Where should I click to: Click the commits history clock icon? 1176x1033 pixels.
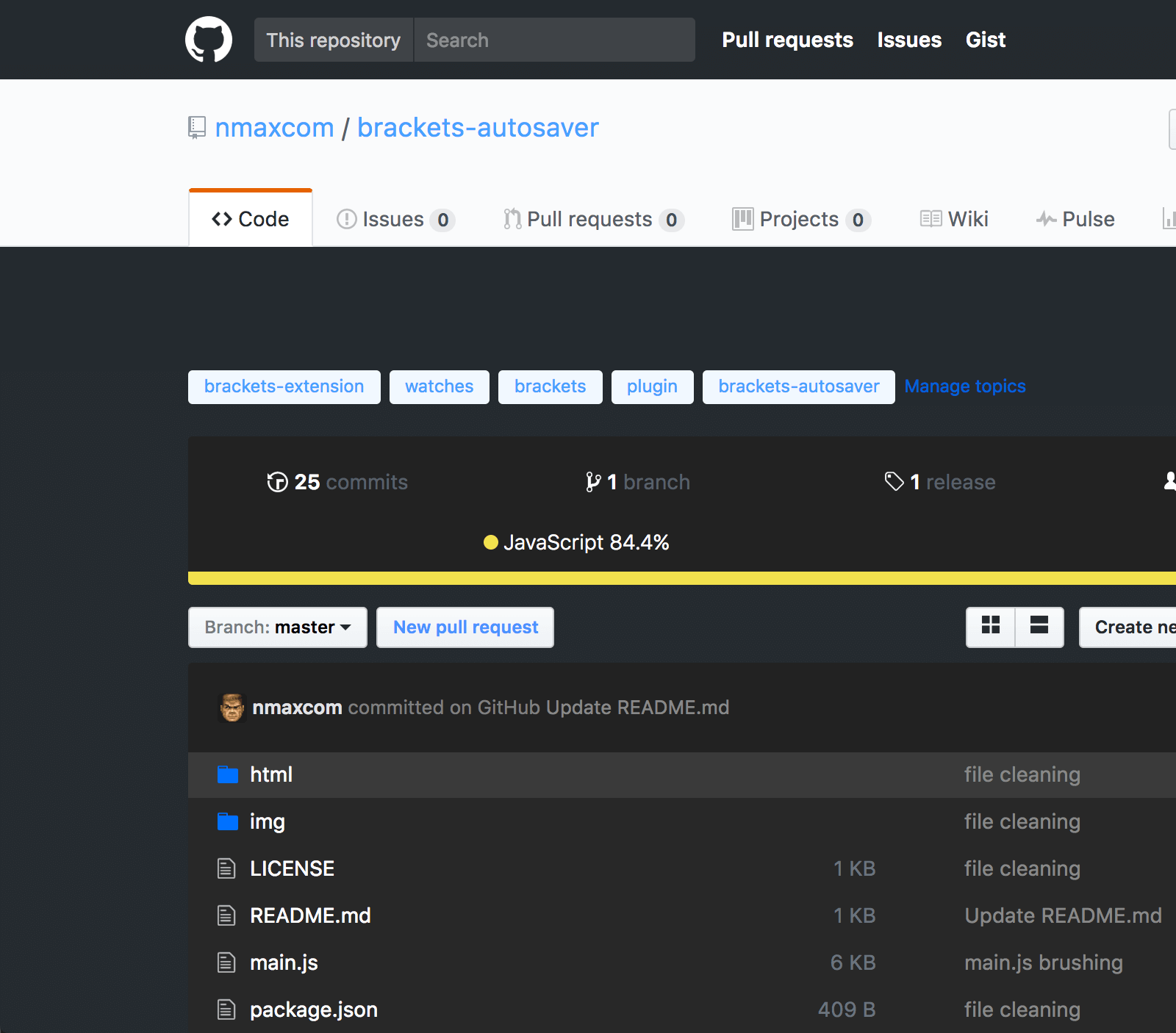(277, 482)
